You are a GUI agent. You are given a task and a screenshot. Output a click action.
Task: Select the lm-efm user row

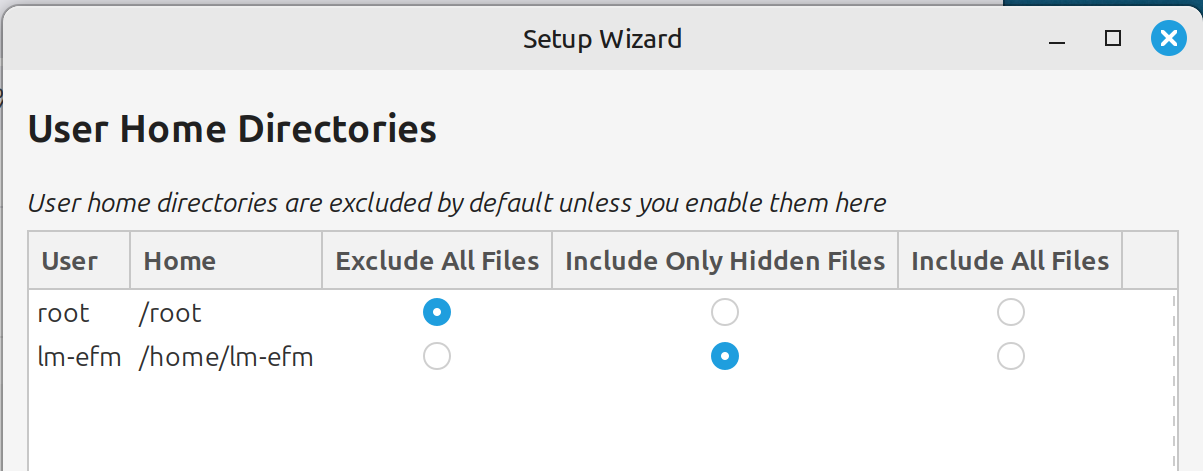pyautogui.click(x=79, y=357)
